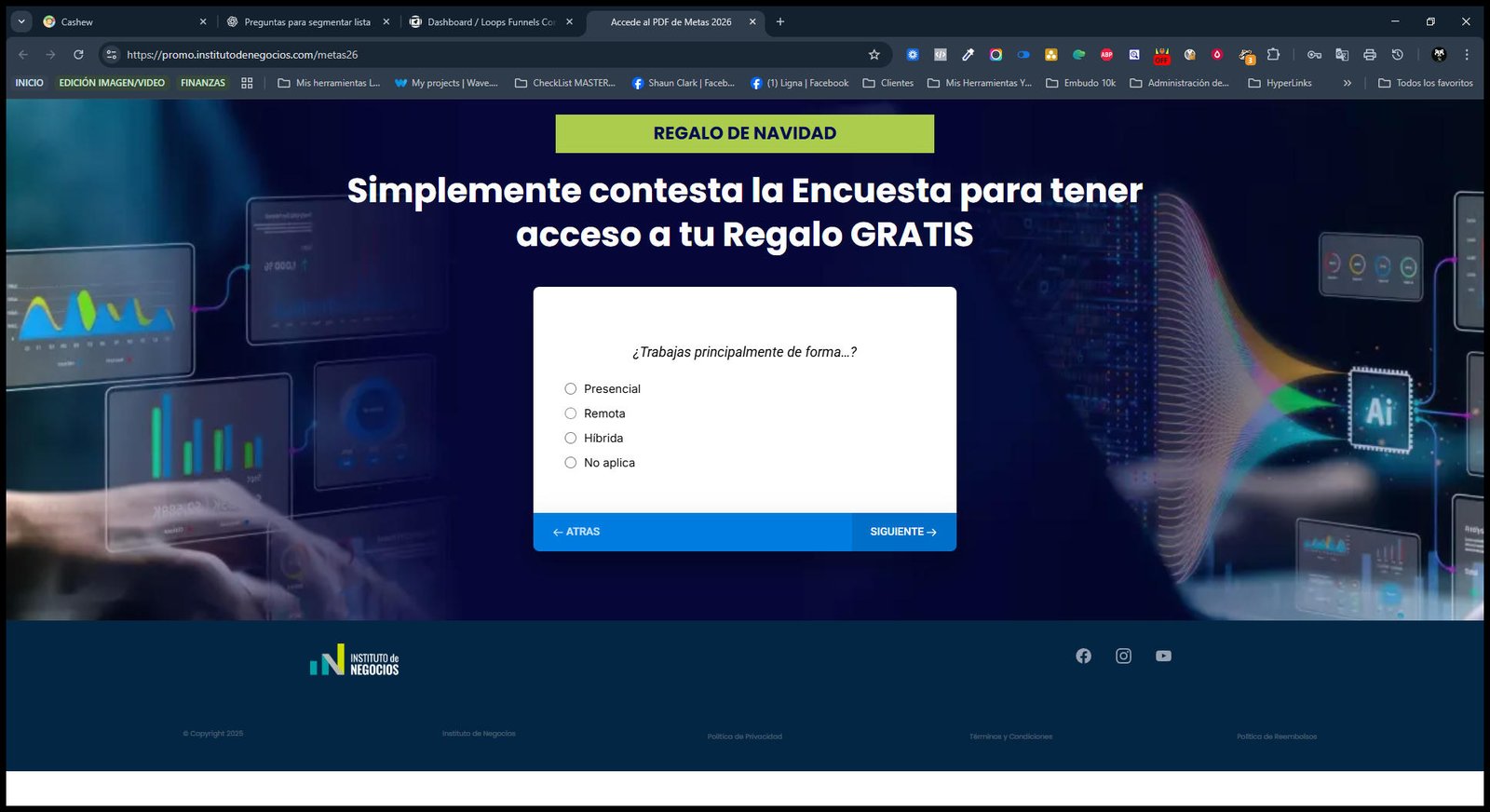
Task: Select the Remota radio option
Action: pos(571,413)
